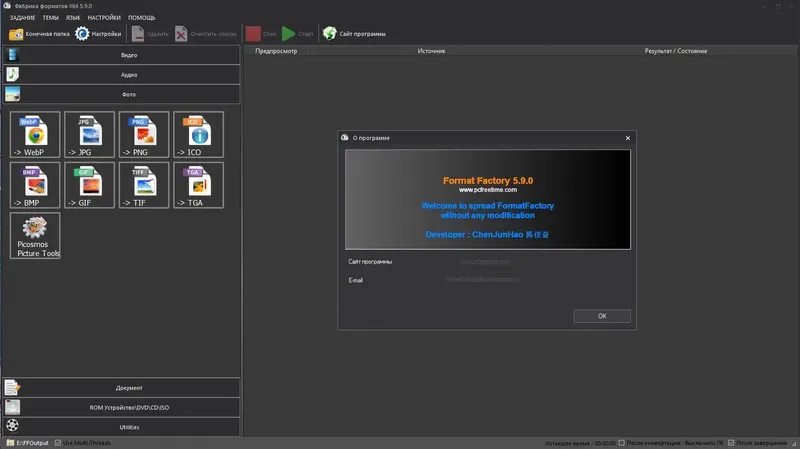Select the convert to JPG icon

click(x=89, y=134)
